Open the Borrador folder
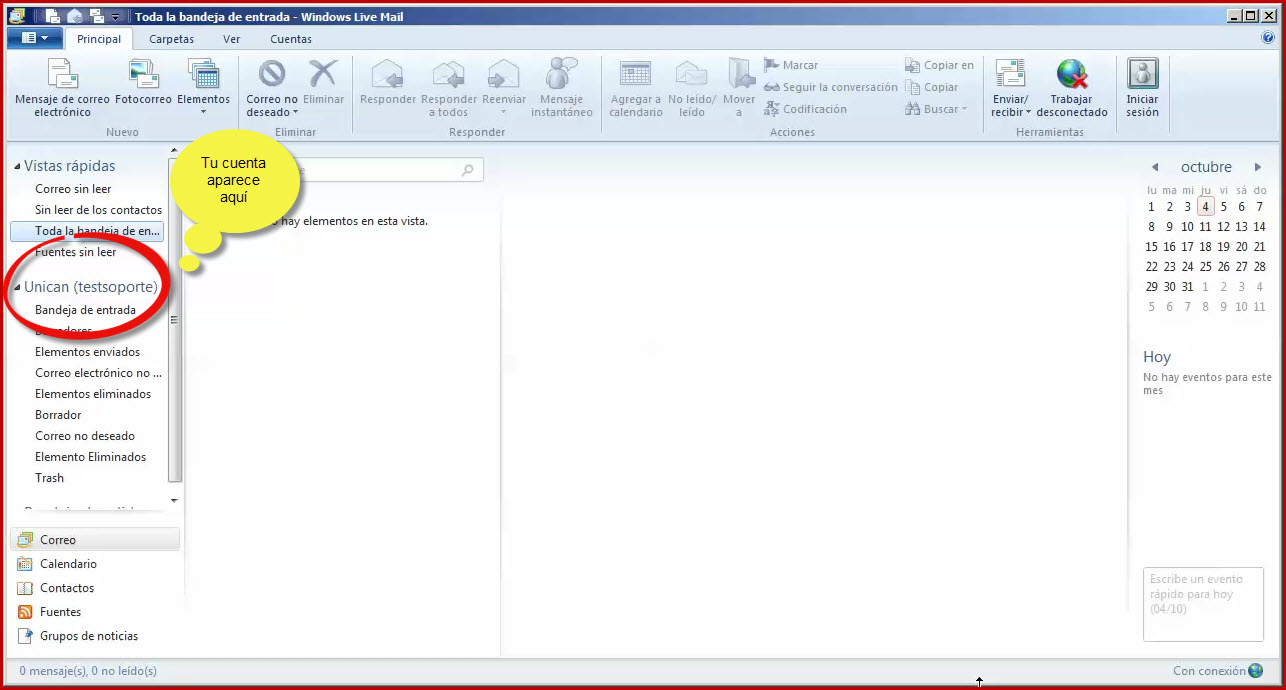Screen dimensions: 1286x690 [58, 415]
